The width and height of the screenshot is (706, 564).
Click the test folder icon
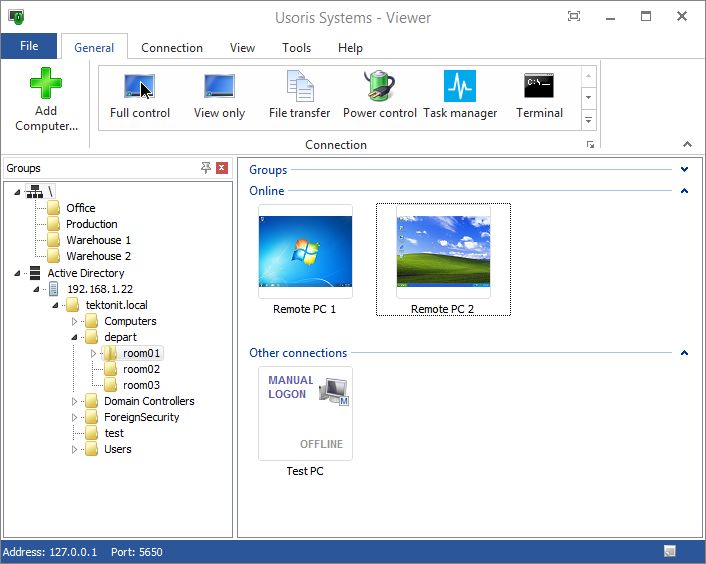click(91, 433)
